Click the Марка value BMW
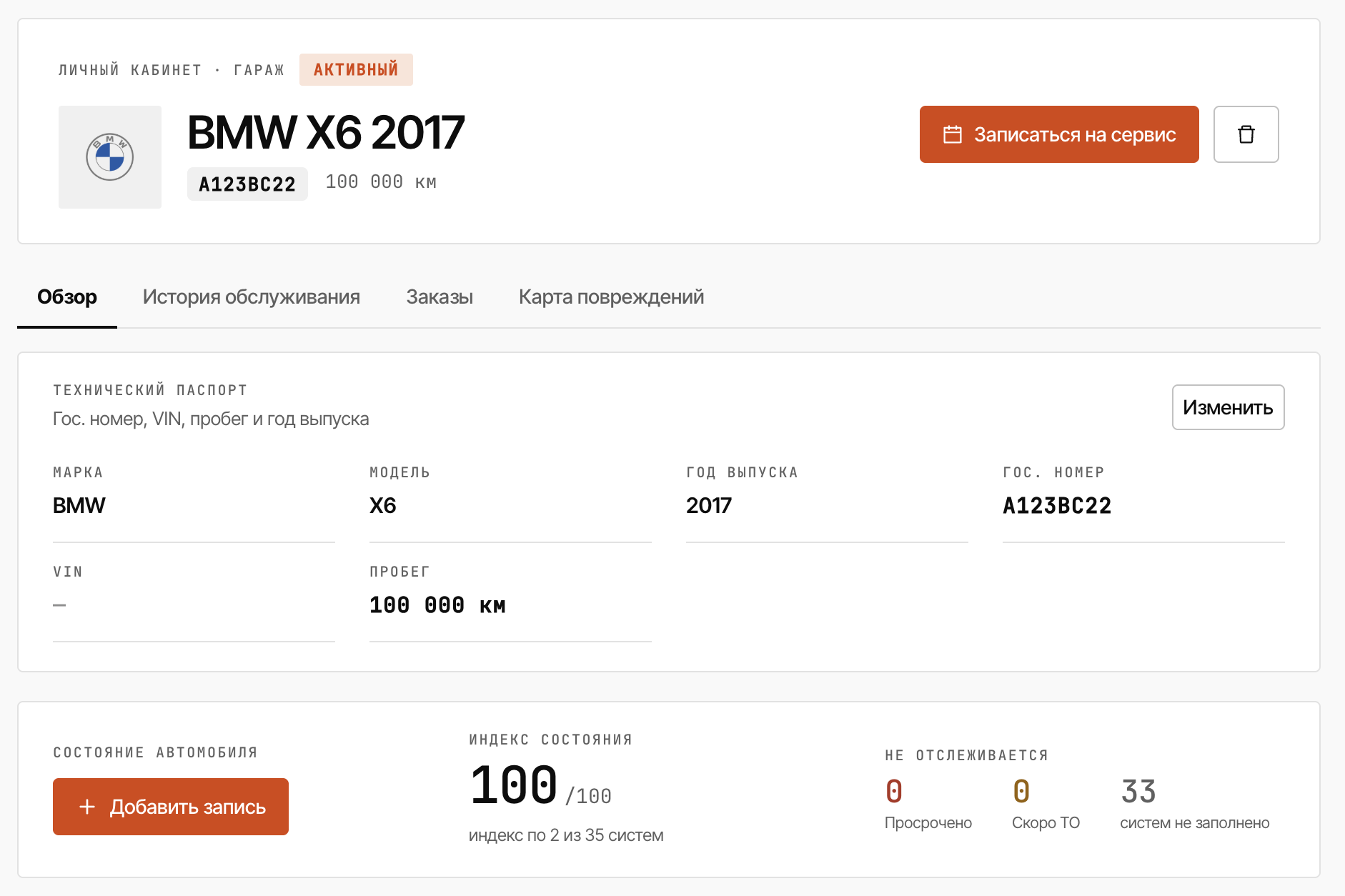The image size is (1345, 896). [79, 506]
